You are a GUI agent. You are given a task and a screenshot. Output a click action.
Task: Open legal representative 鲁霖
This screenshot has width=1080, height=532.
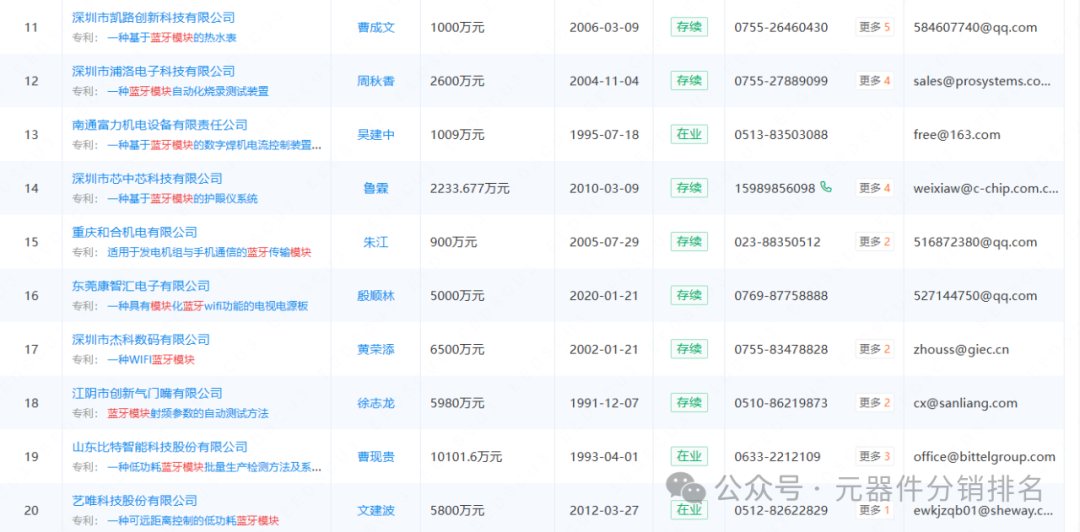(376, 189)
